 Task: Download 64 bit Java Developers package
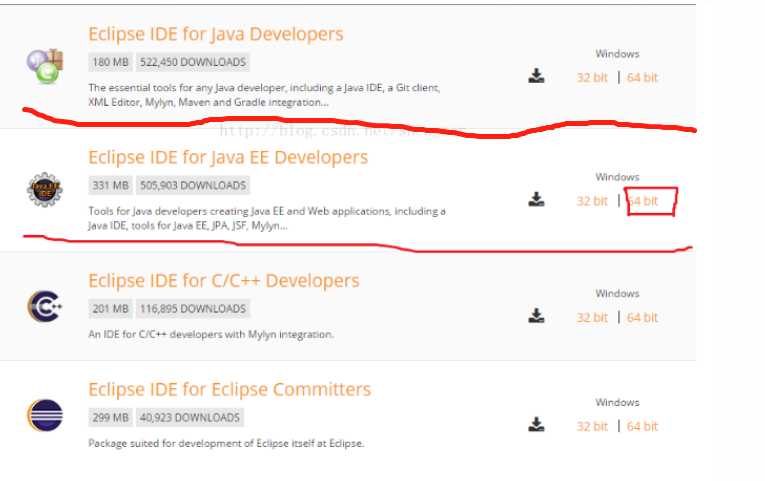pos(642,78)
